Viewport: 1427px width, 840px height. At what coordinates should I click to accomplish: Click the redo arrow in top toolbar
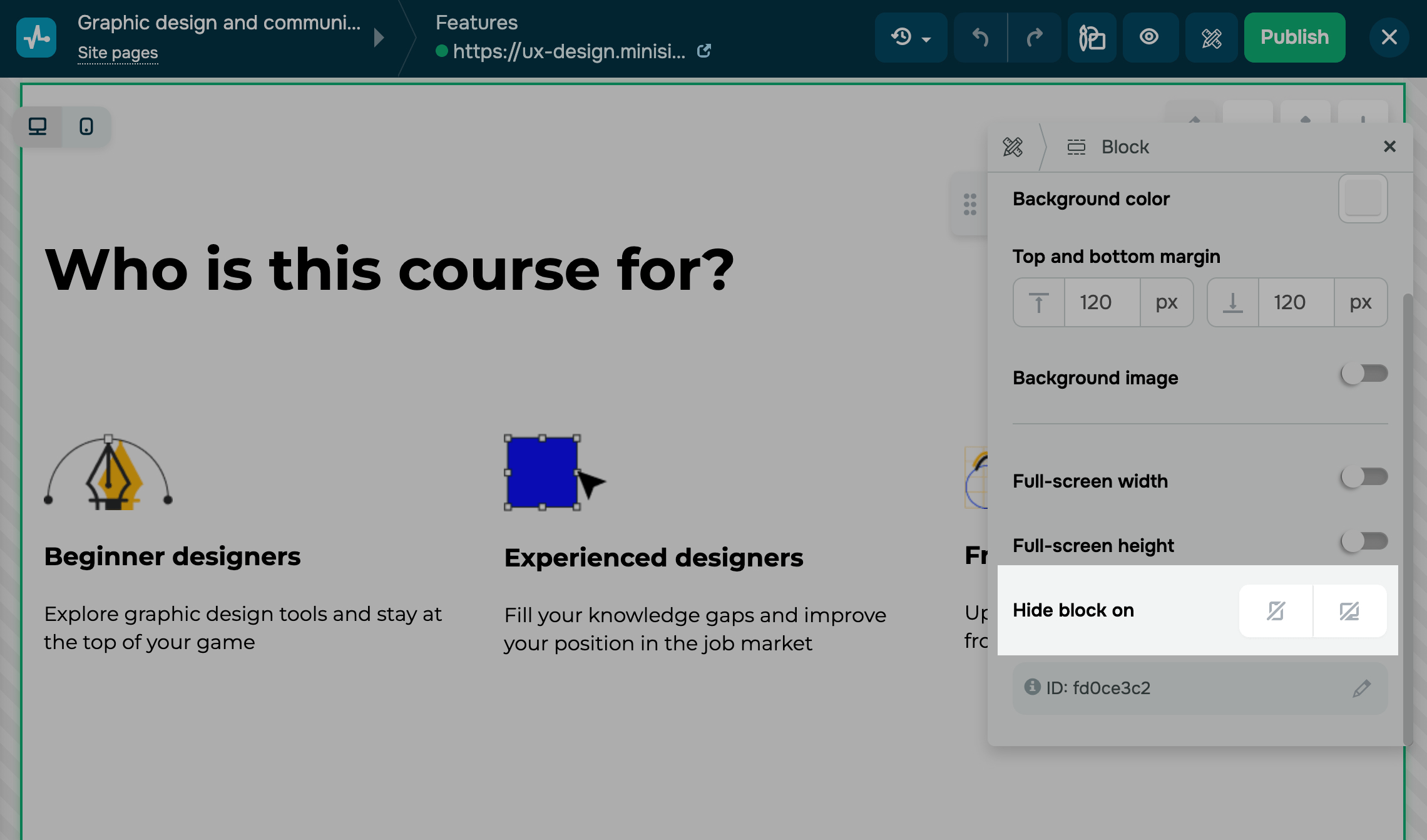tap(1035, 38)
